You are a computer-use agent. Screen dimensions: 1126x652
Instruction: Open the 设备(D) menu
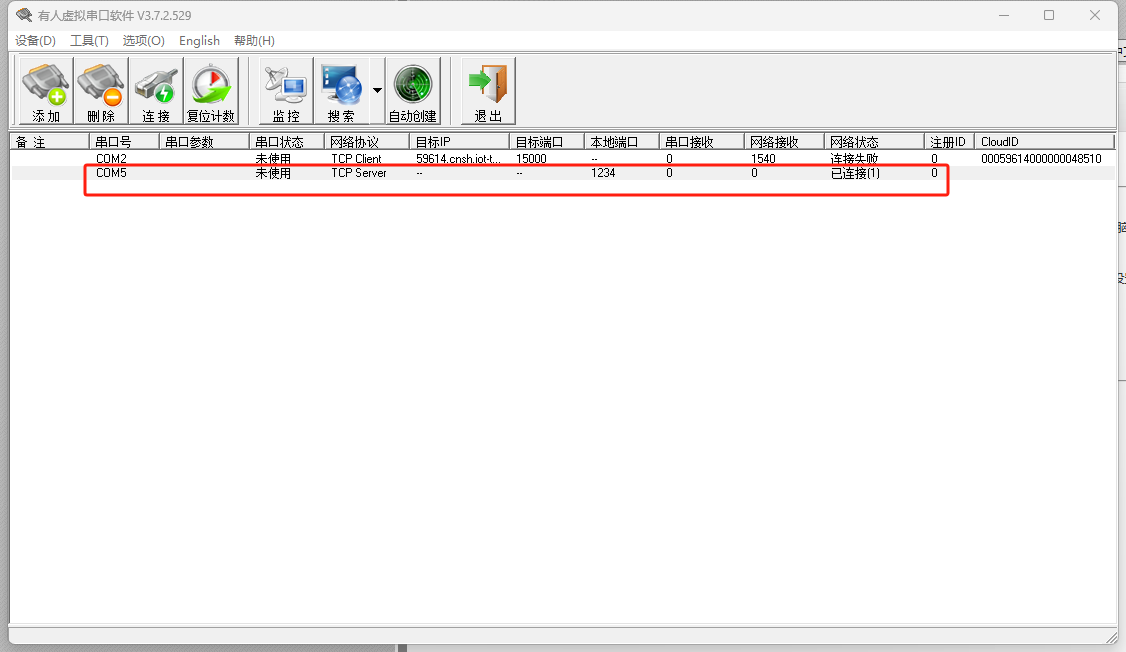(x=35, y=41)
